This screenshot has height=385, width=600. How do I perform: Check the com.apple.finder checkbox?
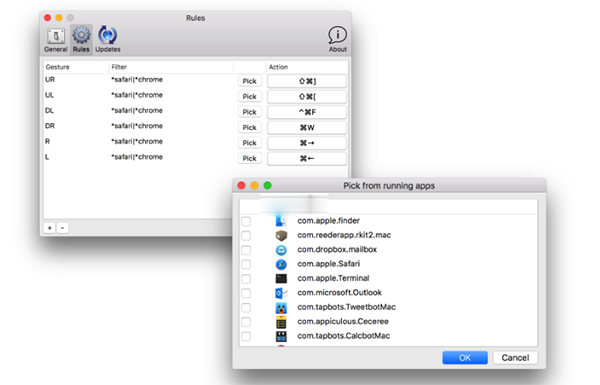246,221
